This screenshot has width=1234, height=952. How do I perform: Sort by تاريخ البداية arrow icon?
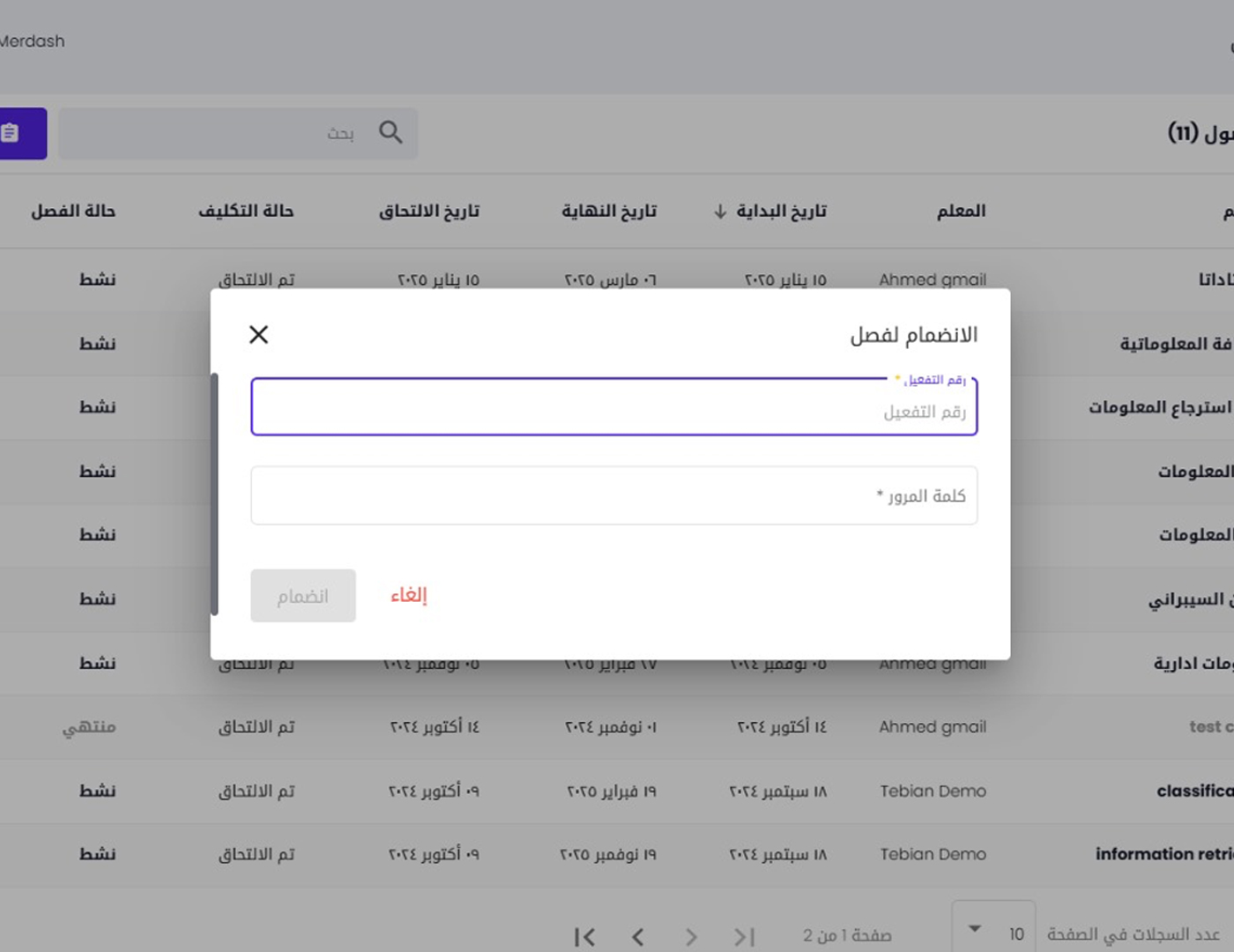720,212
